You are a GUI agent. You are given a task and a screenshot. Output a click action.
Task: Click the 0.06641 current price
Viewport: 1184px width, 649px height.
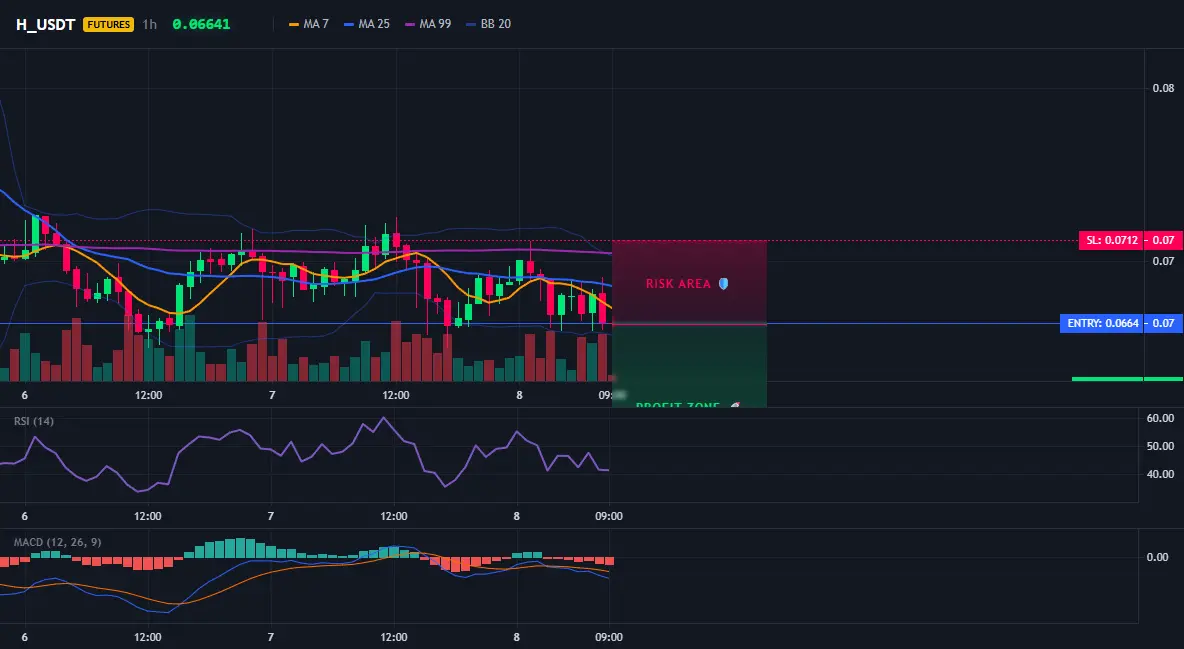pos(201,24)
